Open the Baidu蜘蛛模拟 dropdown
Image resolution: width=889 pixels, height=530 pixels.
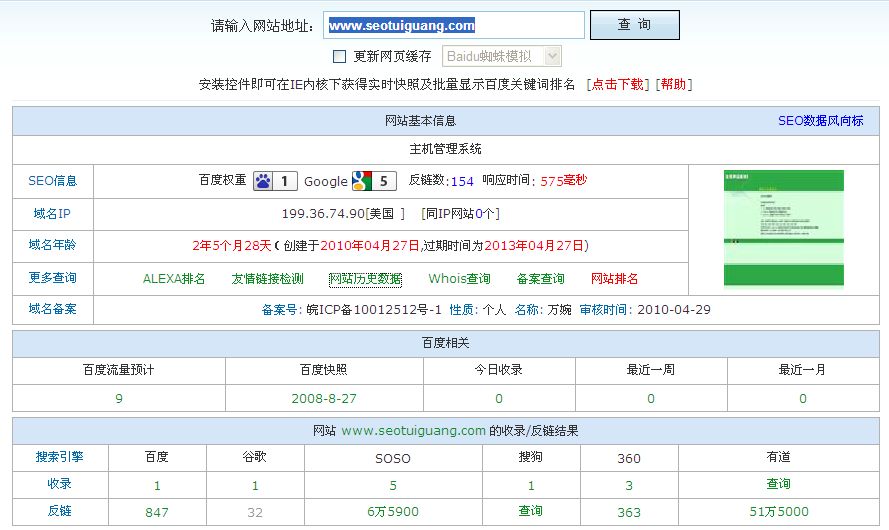501,56
